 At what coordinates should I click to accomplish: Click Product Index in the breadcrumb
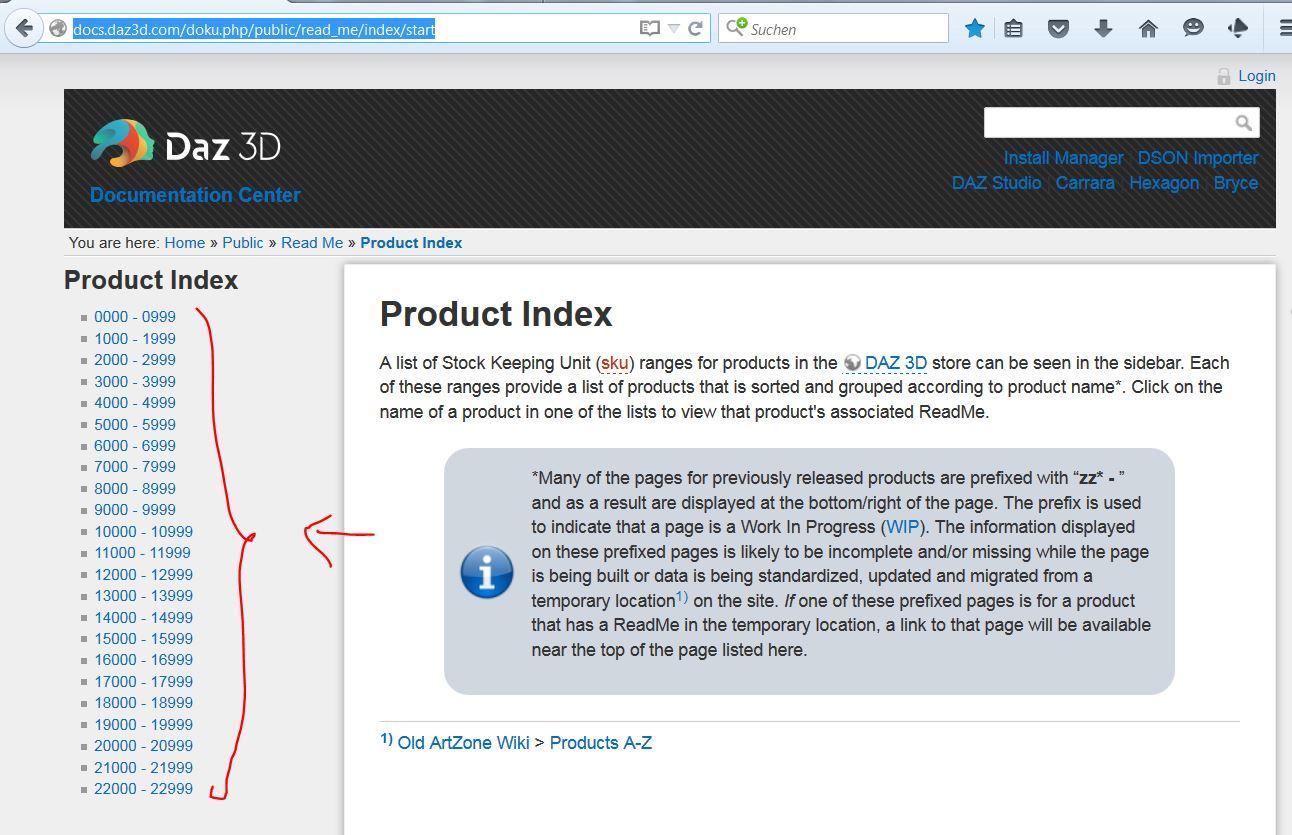coord(411,243)
